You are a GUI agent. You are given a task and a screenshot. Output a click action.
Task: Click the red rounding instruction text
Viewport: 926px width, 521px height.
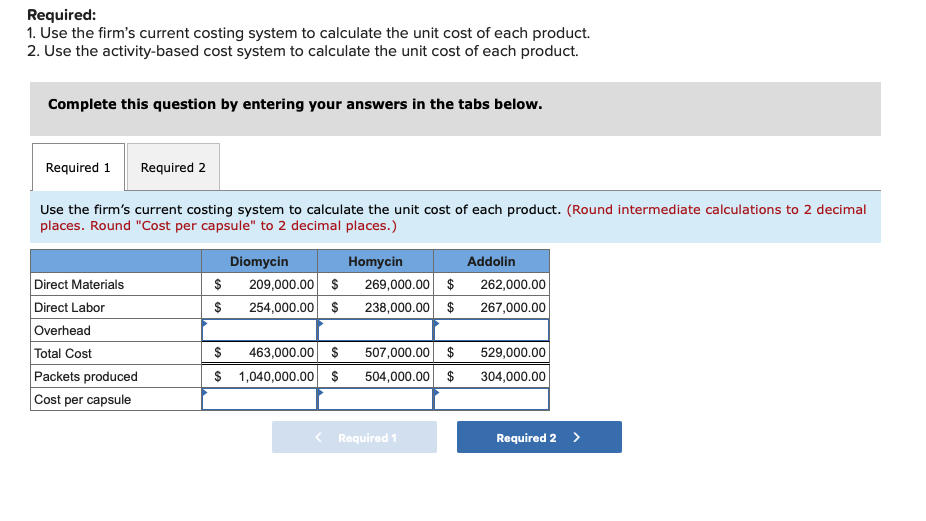click(453, 217)
